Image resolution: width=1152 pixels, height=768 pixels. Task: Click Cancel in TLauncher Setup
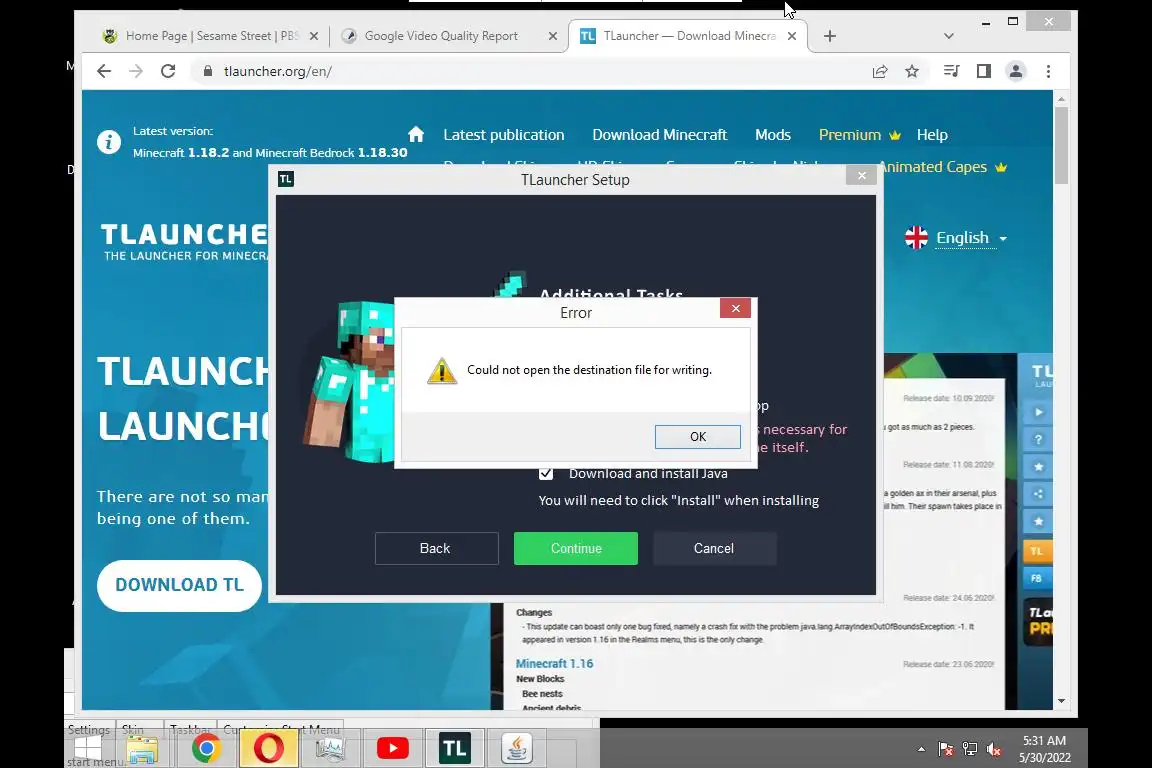coord(714,548)
